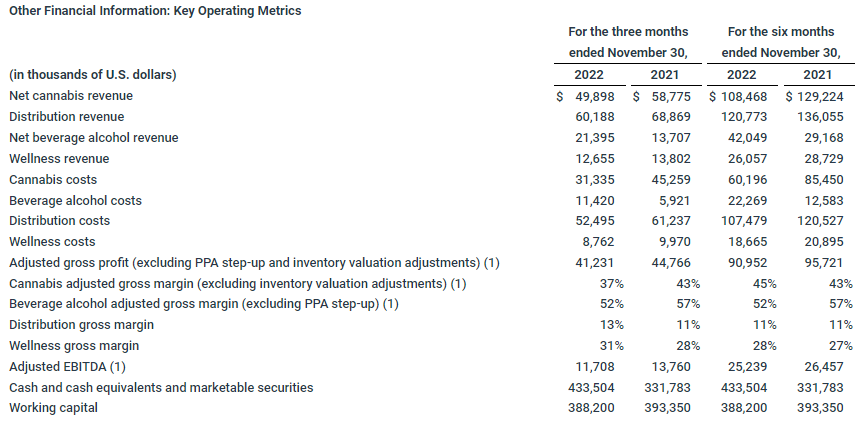Select the 'Distribution costs' row label

click(59, 221)
